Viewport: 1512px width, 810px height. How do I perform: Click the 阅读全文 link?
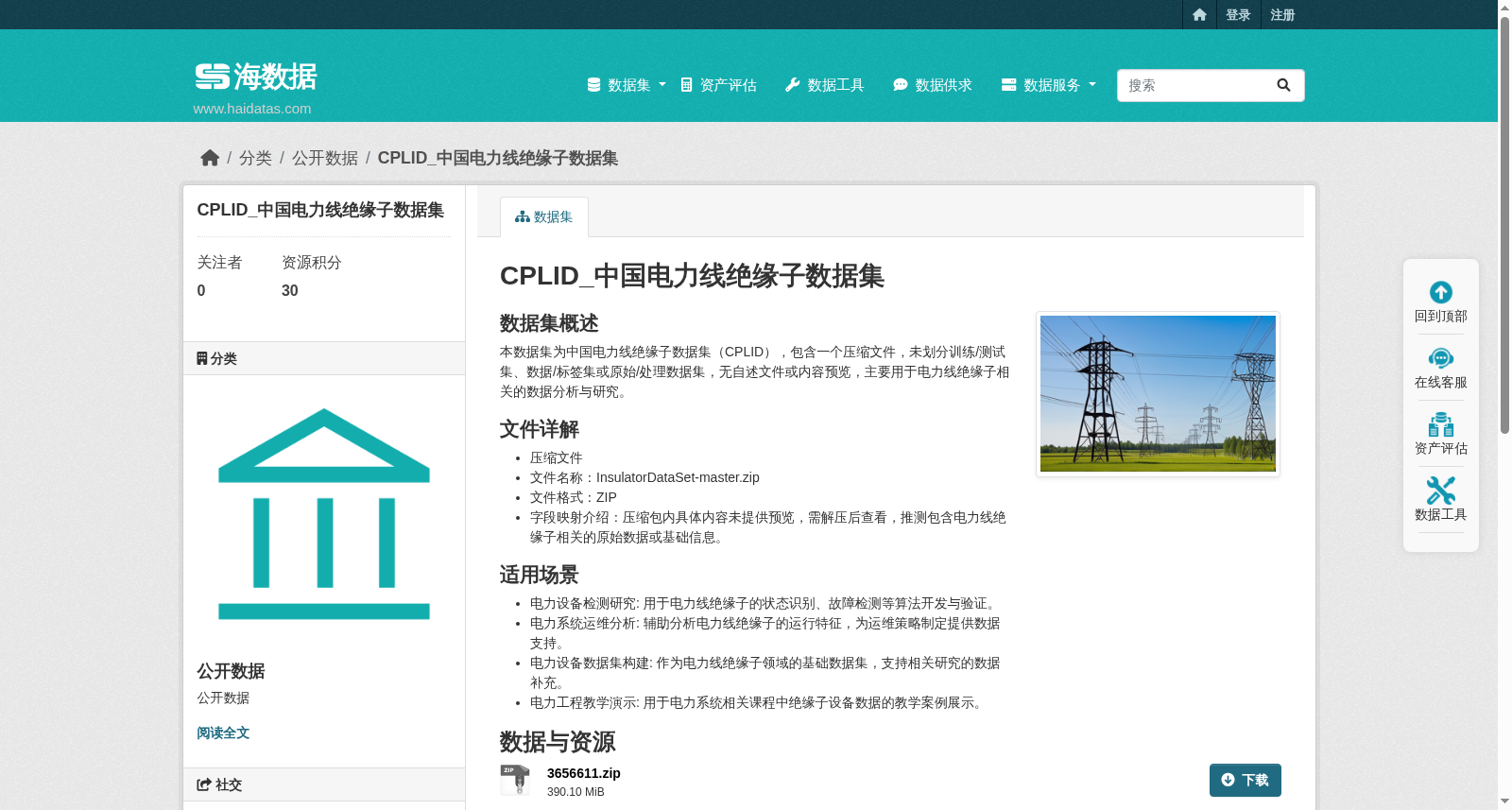[x=223, y=733]
